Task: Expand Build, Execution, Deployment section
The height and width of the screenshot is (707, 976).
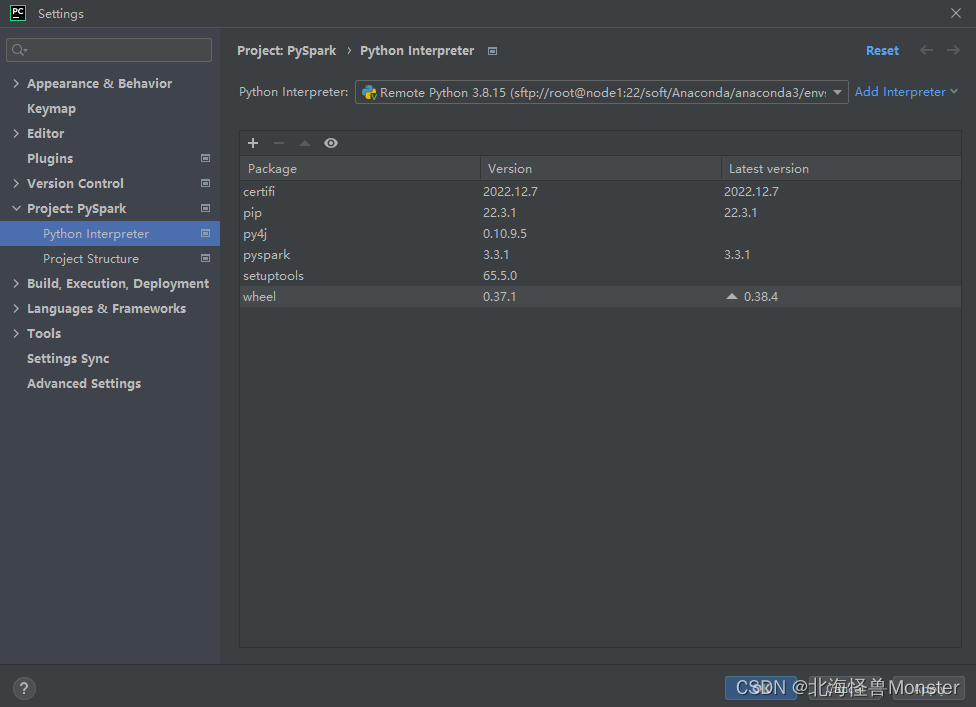Action: pos(16,283)
